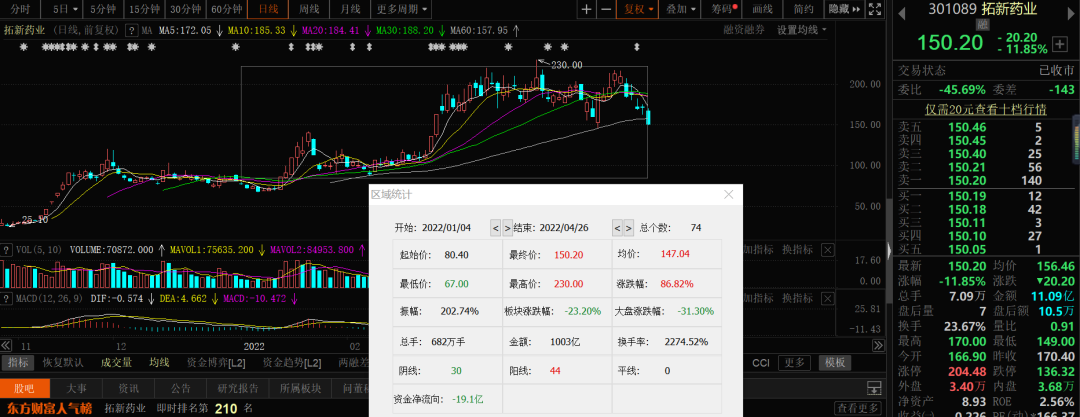Open 更多周期 dropdown
The height and width of the screenshot is (417, 1080).
click(x=403, y=10)
